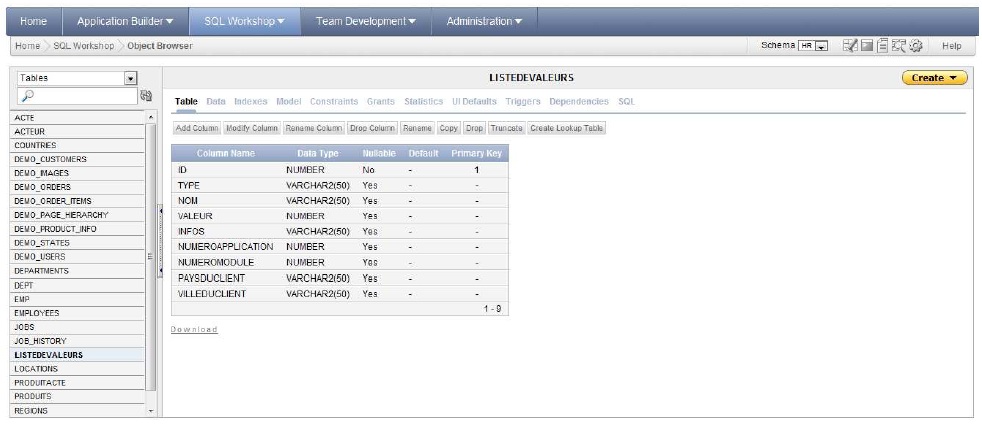Open the Schema HR dropdown

pyautogui.click(x=821, y=46)
